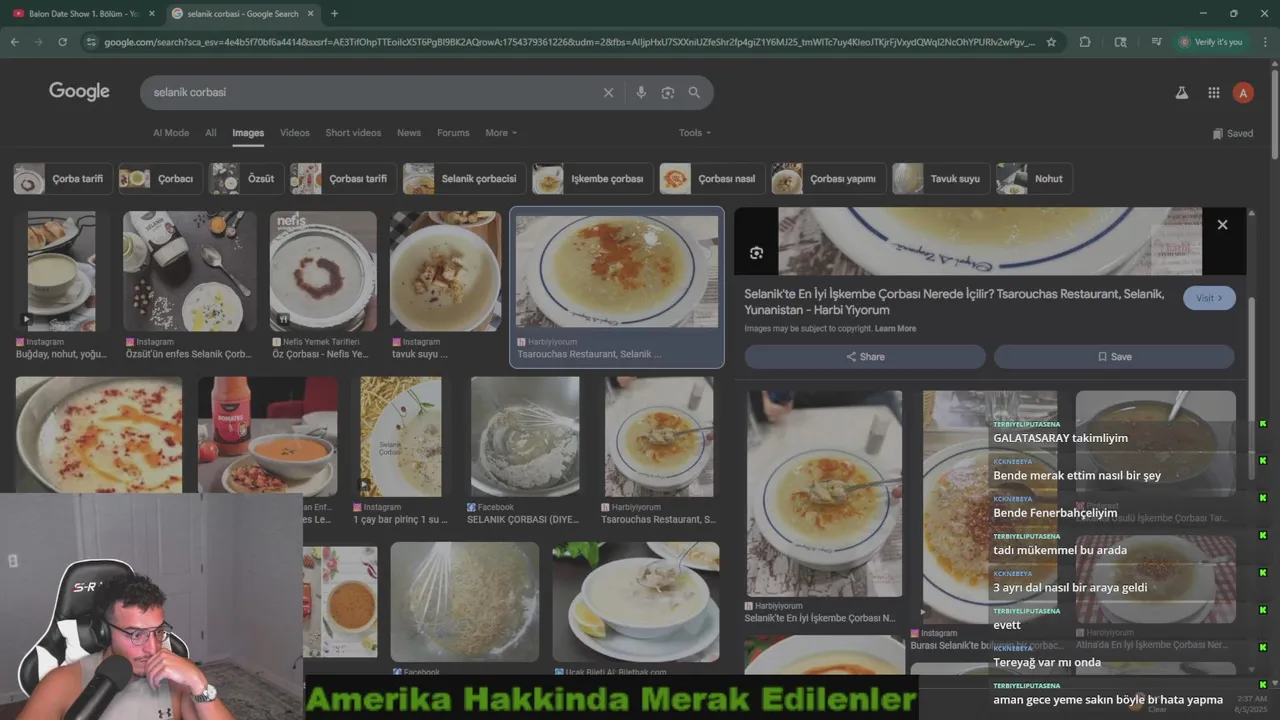This screenshot has height=720, width=1280.
Task: Open the Verify it's you profile button
Action: click(x=1211, y=42)
